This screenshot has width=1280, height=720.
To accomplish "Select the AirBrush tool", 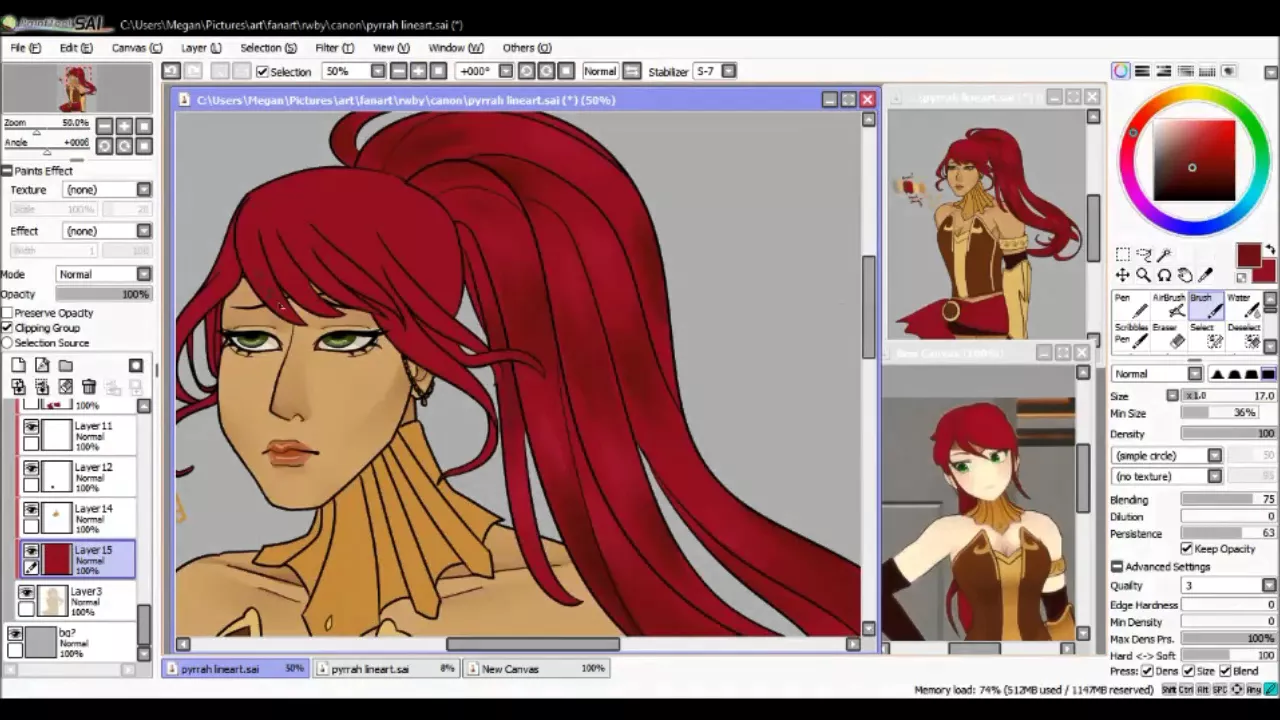I will pos(1168,305).
